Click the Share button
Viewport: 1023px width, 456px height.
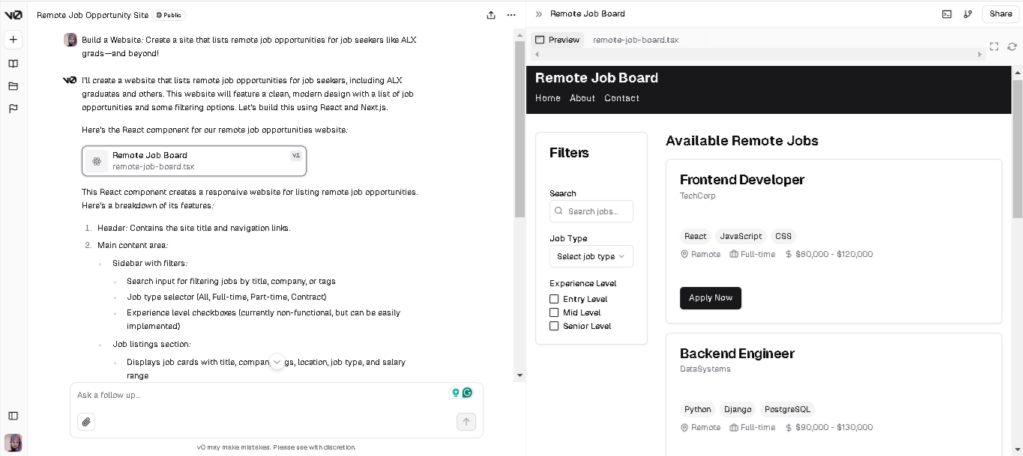[x=1000, y=14]
